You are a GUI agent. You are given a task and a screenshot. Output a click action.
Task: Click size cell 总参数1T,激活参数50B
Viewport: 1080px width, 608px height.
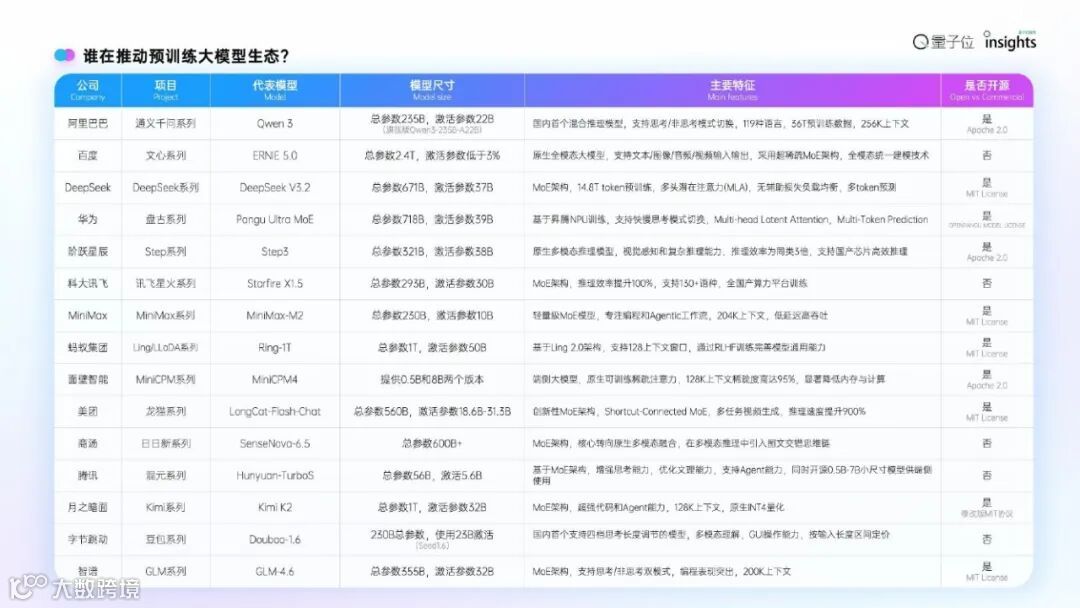pyautogui.click(x=432, y=347)
